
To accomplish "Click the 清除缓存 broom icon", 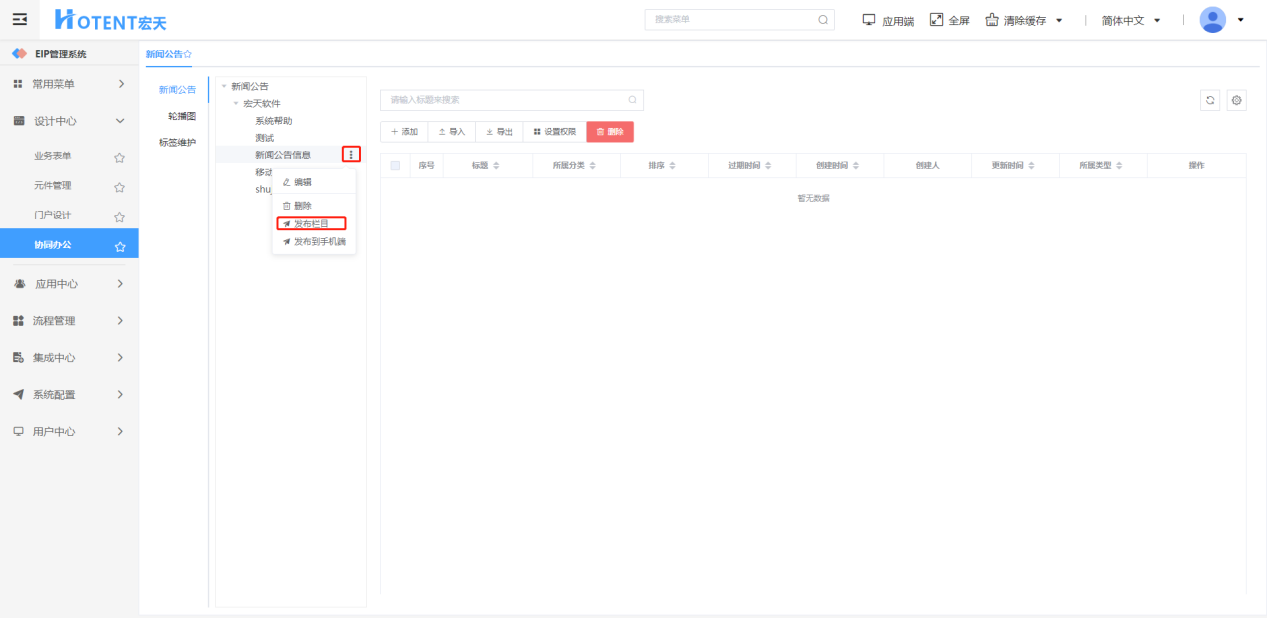I will pos(992,19).
